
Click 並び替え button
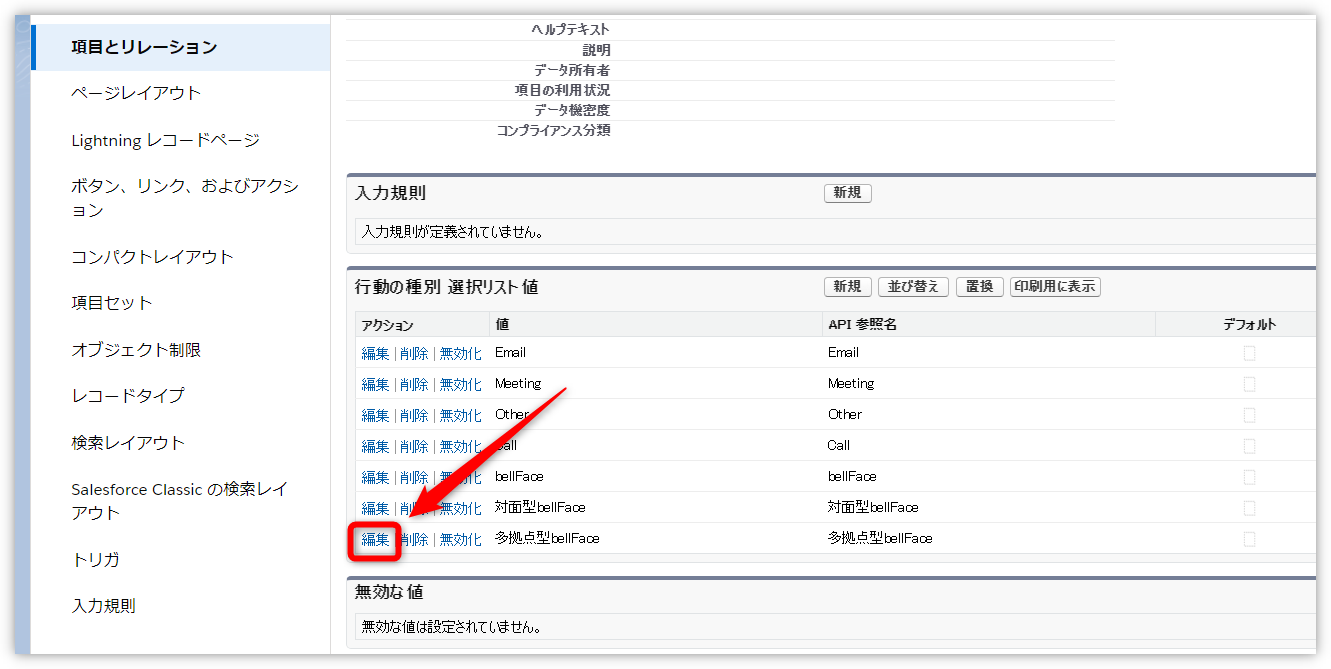(x=913, y=287)
